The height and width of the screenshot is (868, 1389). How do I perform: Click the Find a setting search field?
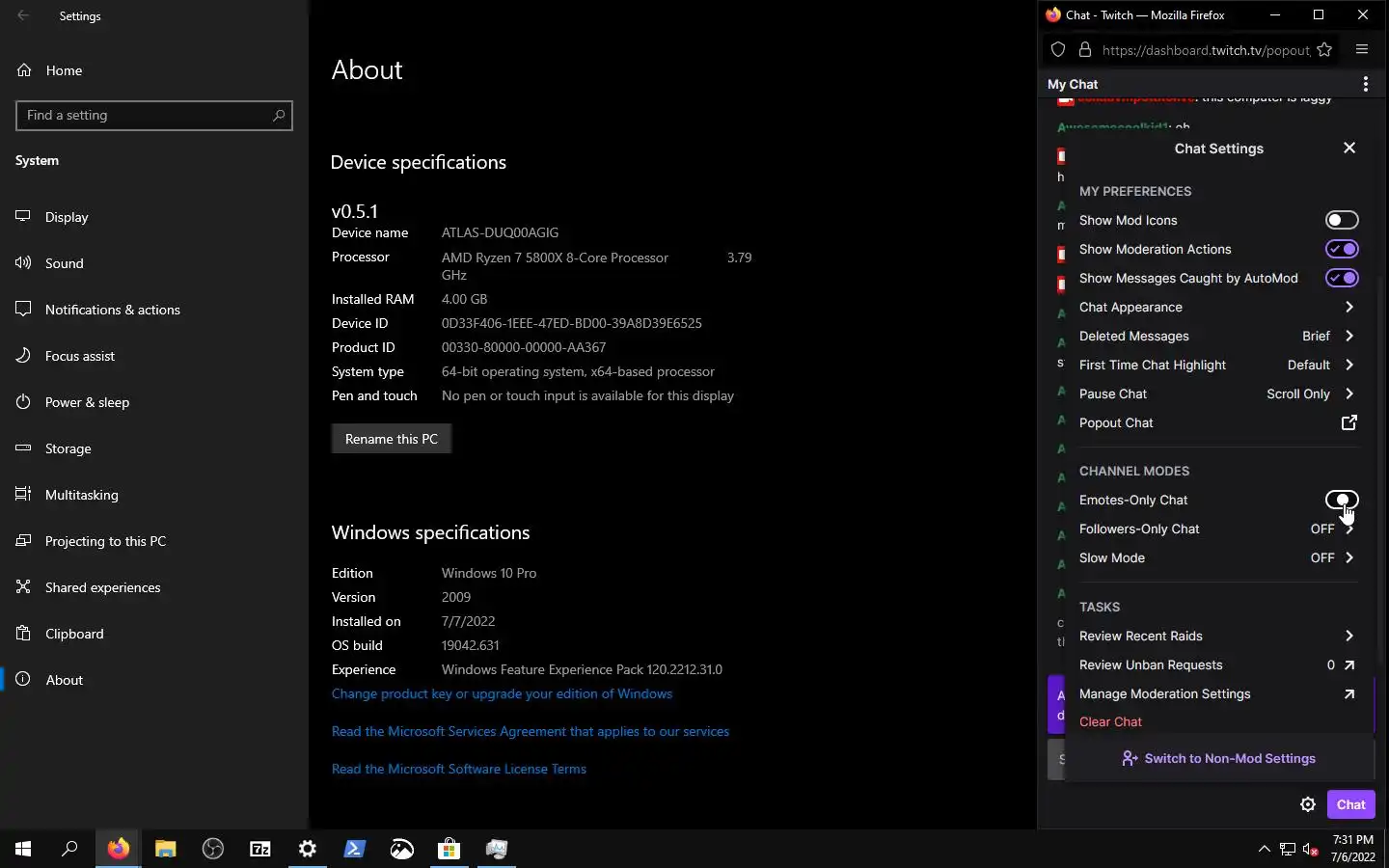pos(154,115)
